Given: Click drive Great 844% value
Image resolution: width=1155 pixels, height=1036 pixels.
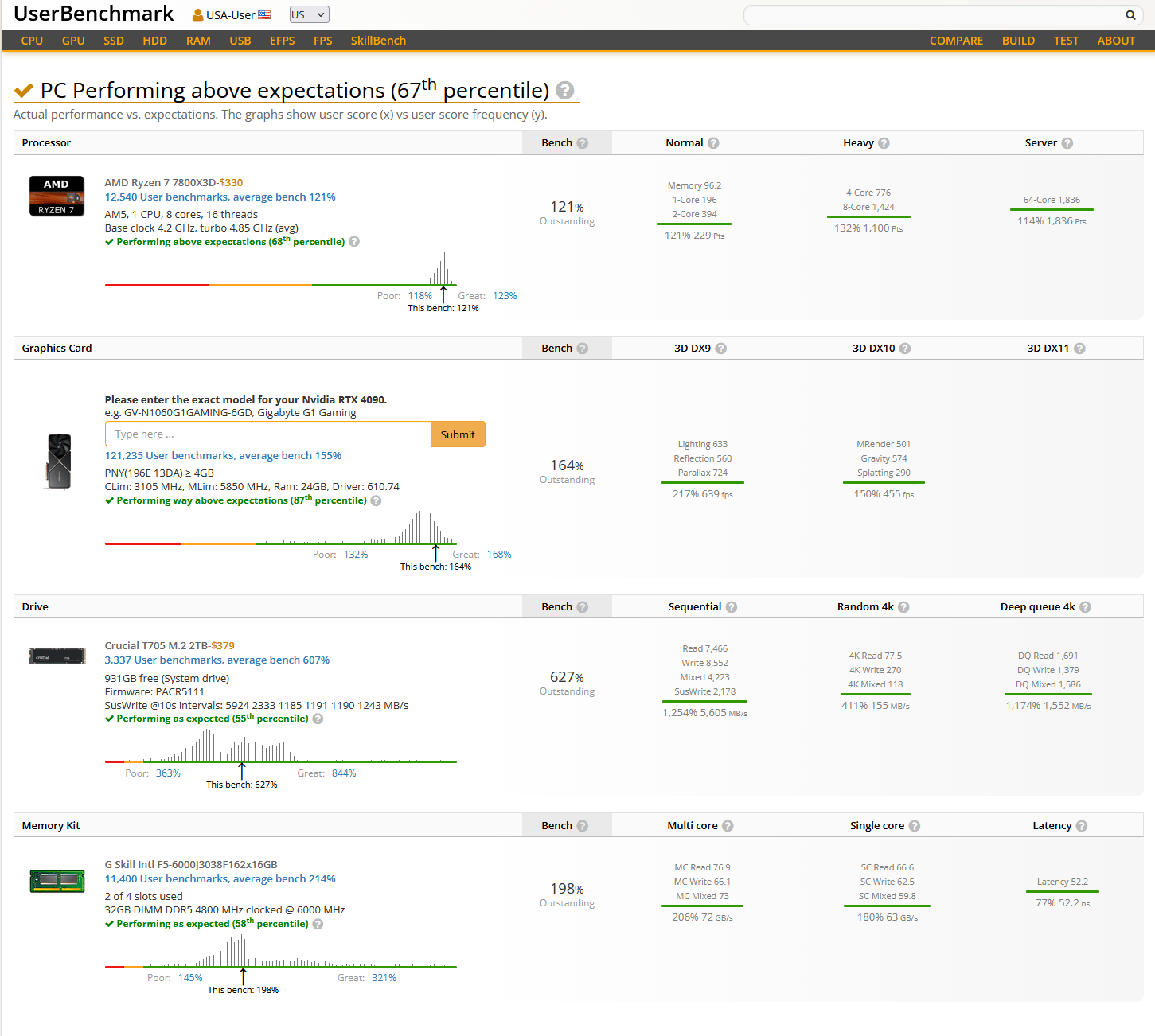Looking at the screenshot, I should click(x=344, y=773).
